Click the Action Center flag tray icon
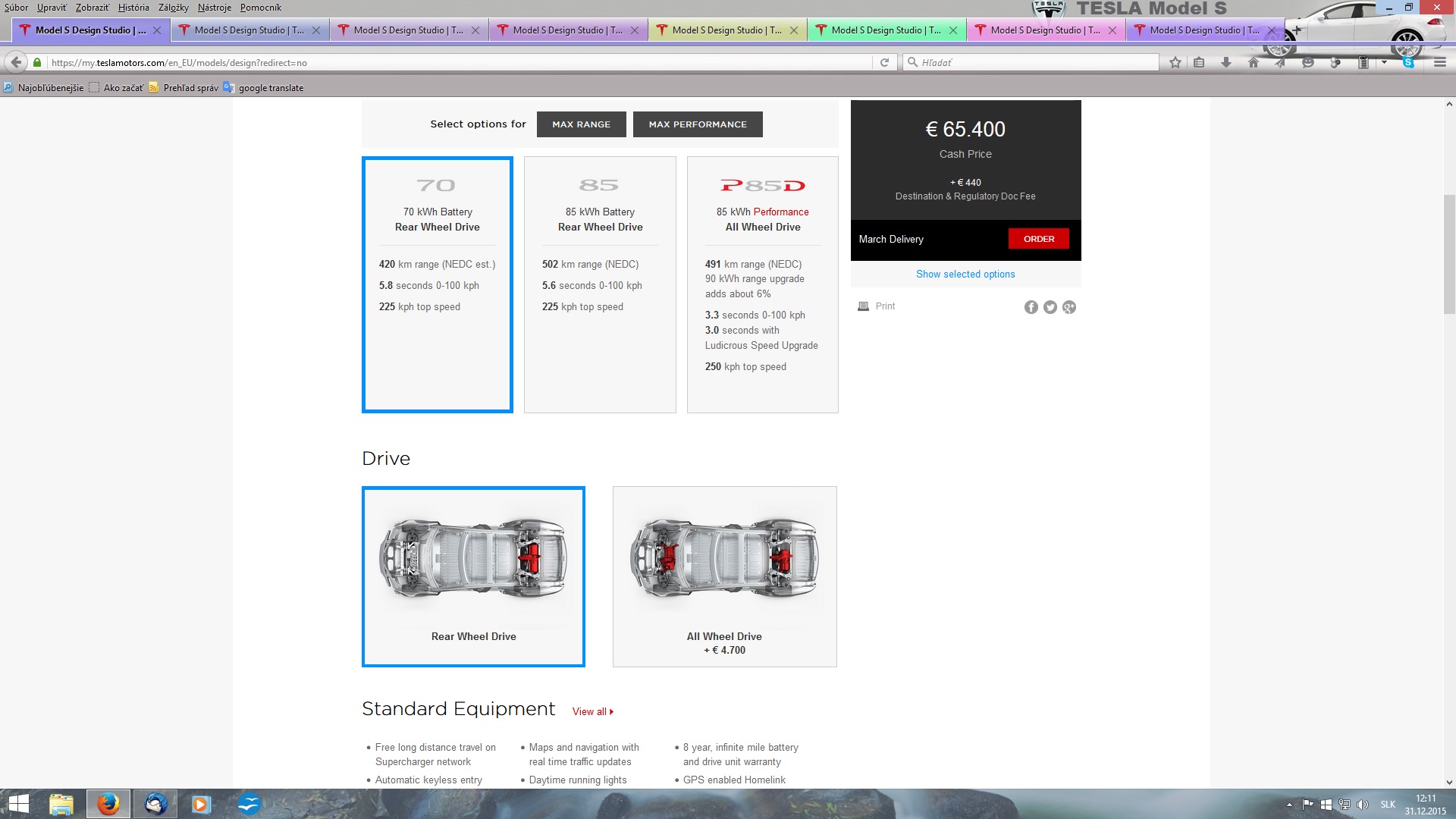The height and width of the screenshot is (819, 1456). tap(1308, 805)
